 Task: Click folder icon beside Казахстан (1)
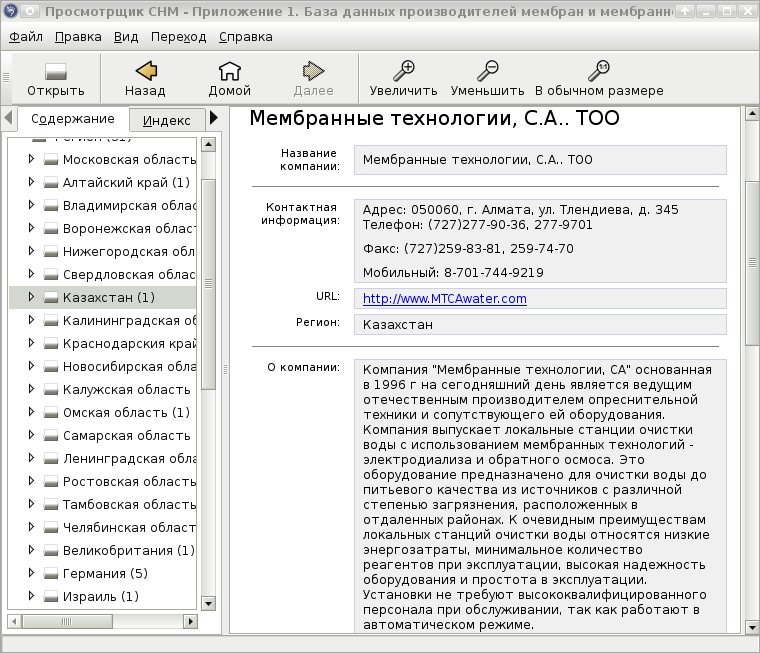coord(51,297)
